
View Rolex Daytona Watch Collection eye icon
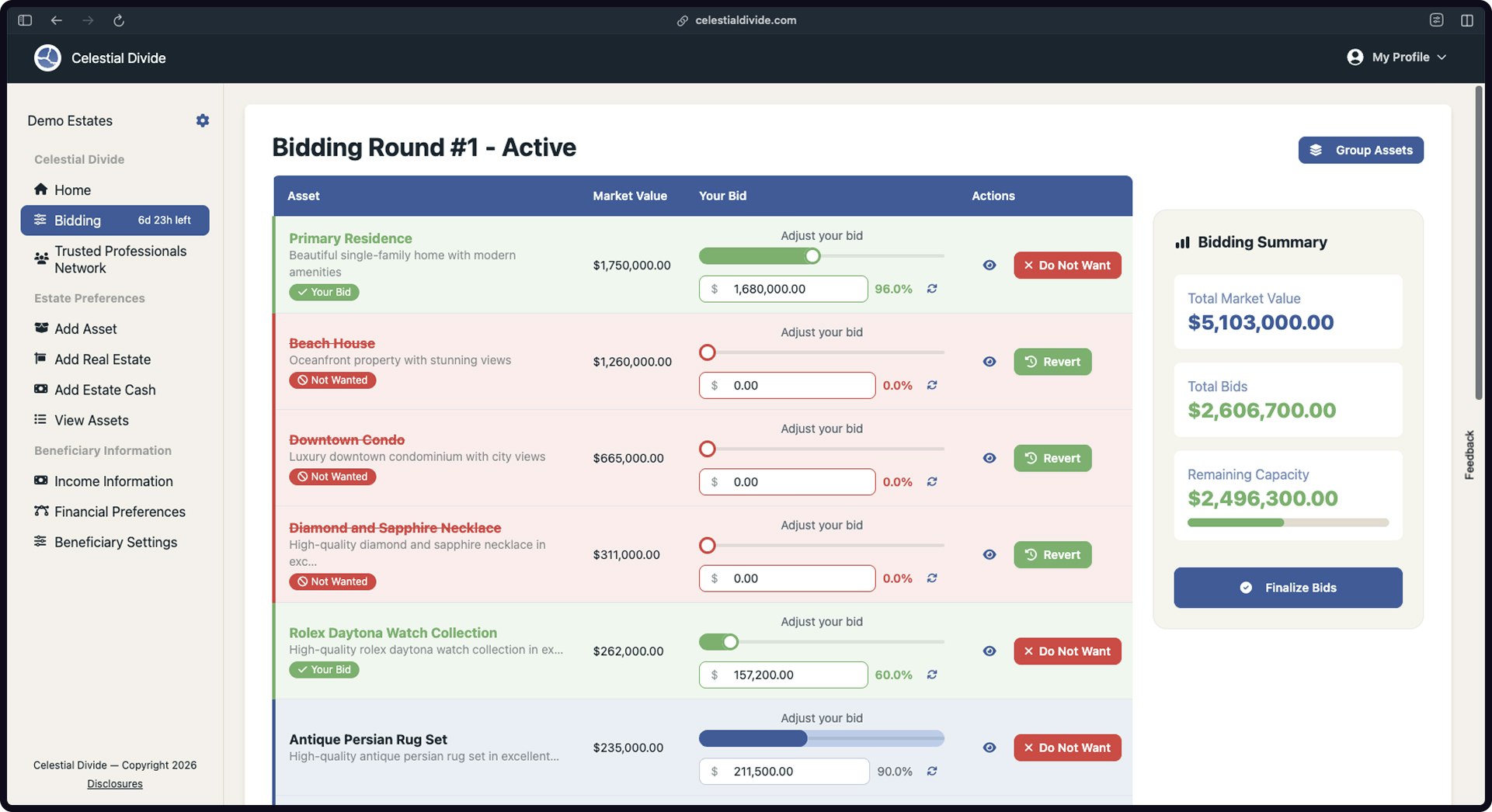click(x=989, y=651)
